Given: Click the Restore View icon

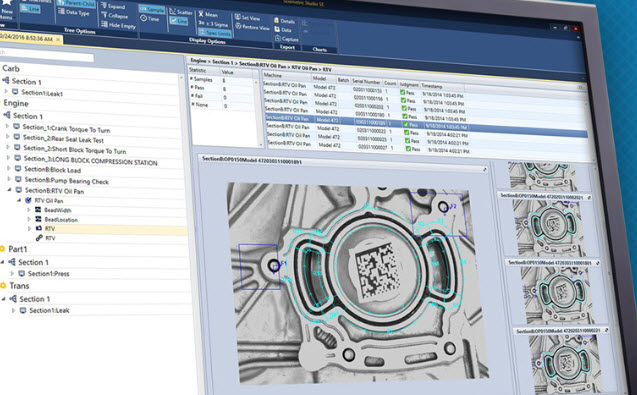Looking at the screenshot, I should coord(238,26).
